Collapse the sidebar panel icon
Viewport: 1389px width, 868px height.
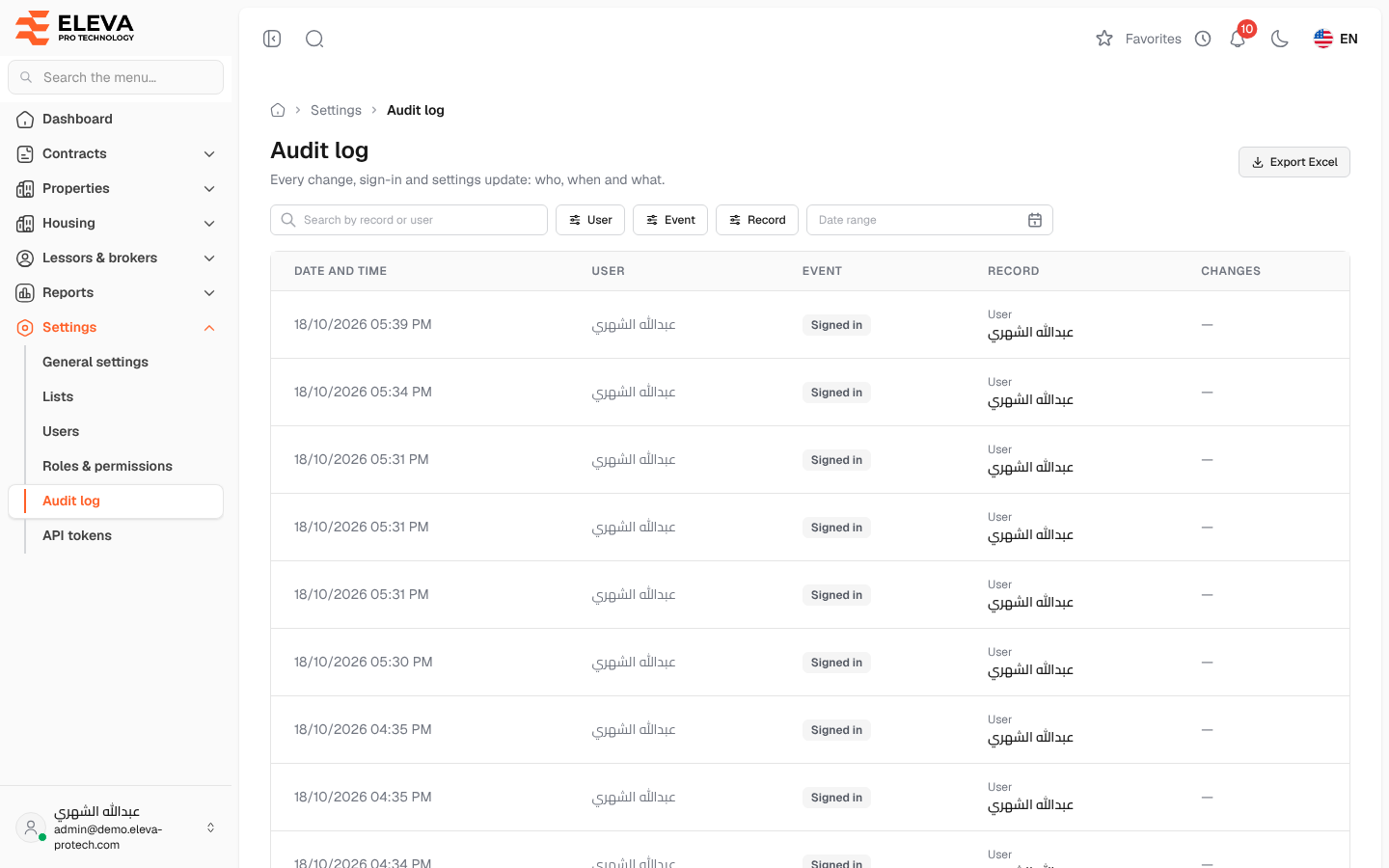click(x=272, y=39)
